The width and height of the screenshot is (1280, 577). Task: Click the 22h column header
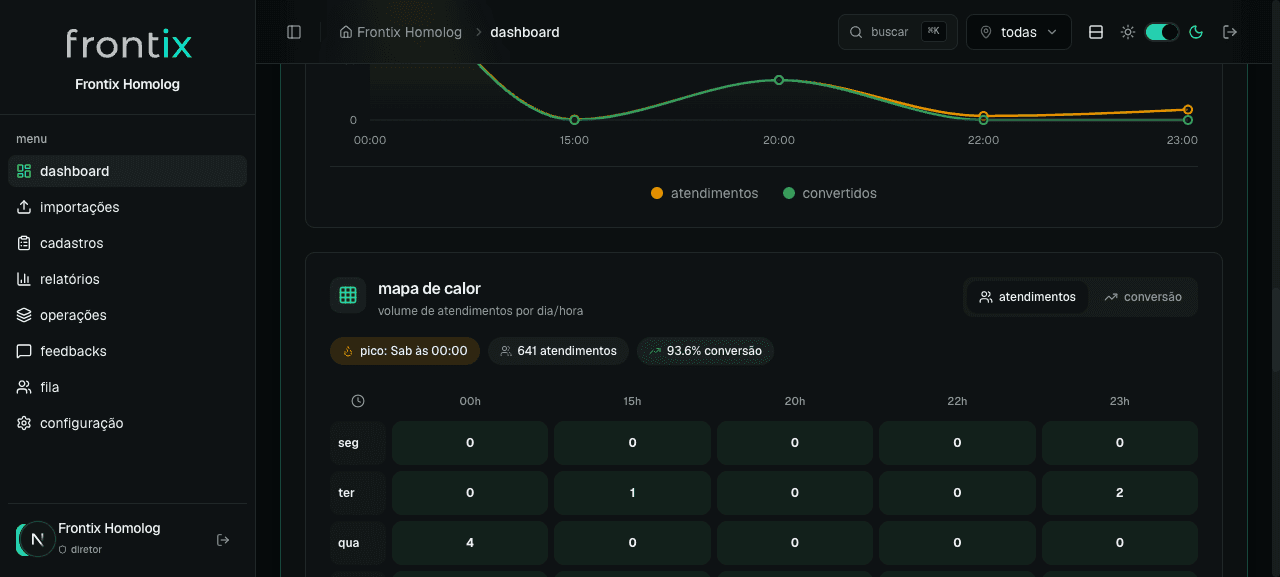pos(957,401)
